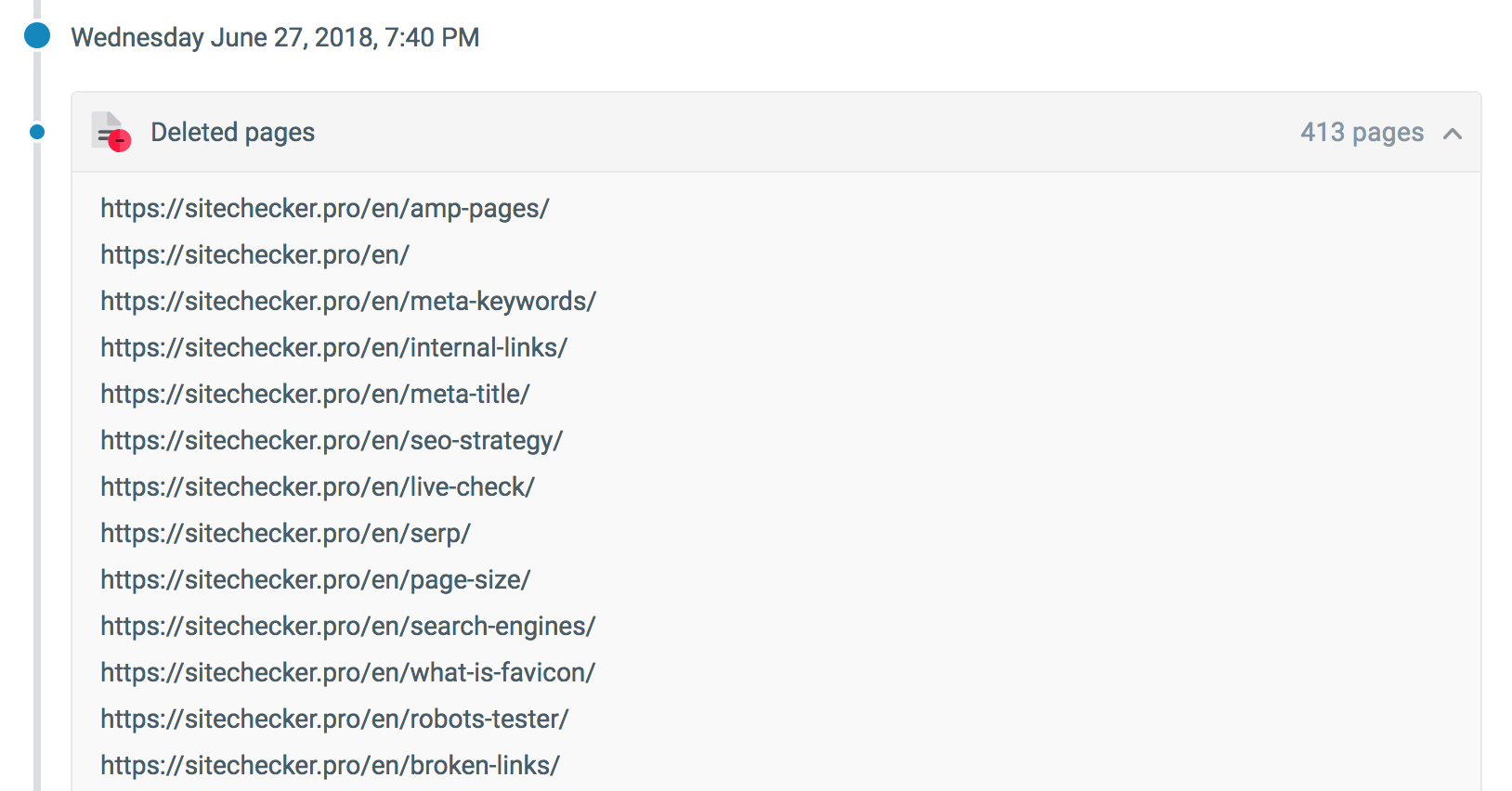Click the date 'Wednesday June 27, 2018, 7:40 PM'

275,38
